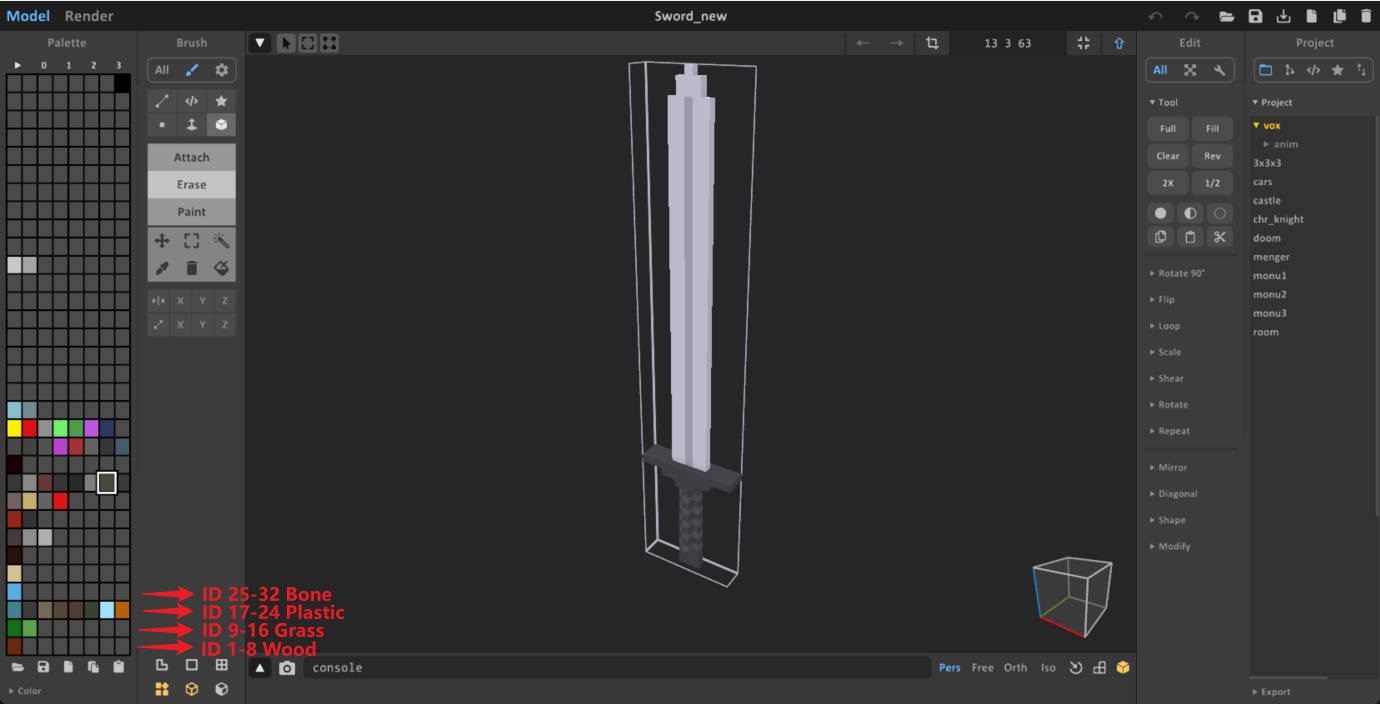
Task: Click the 2X scale button
Action: tap(1167, 183)
